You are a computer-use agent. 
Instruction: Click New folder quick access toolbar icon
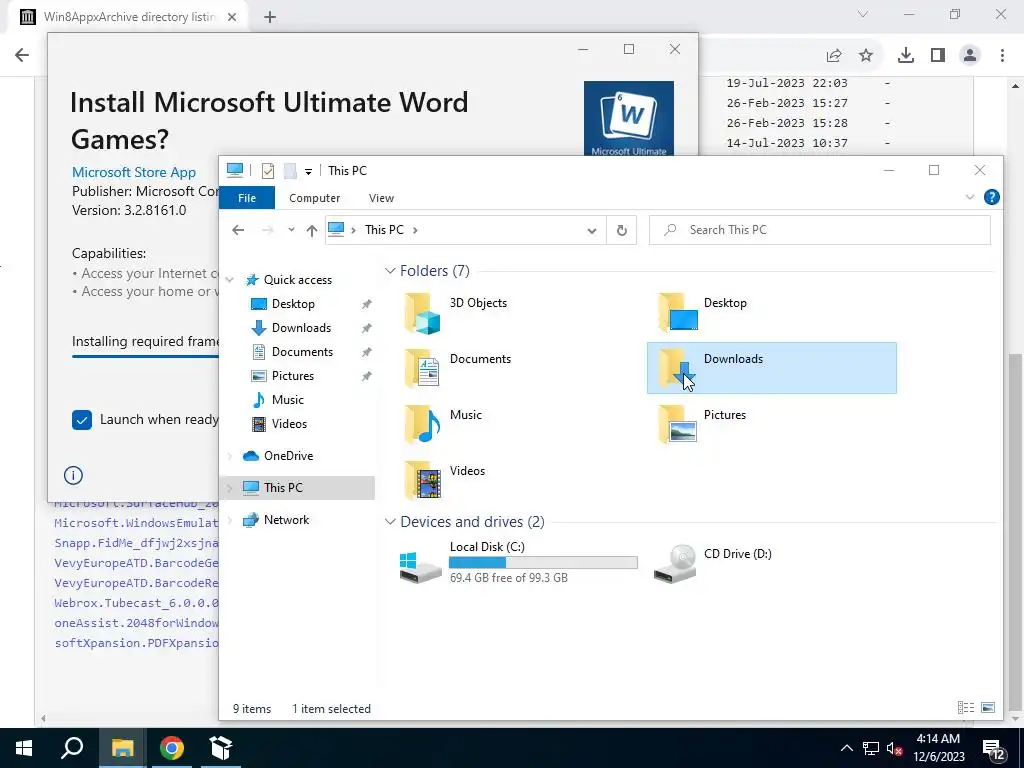point(290,171)
